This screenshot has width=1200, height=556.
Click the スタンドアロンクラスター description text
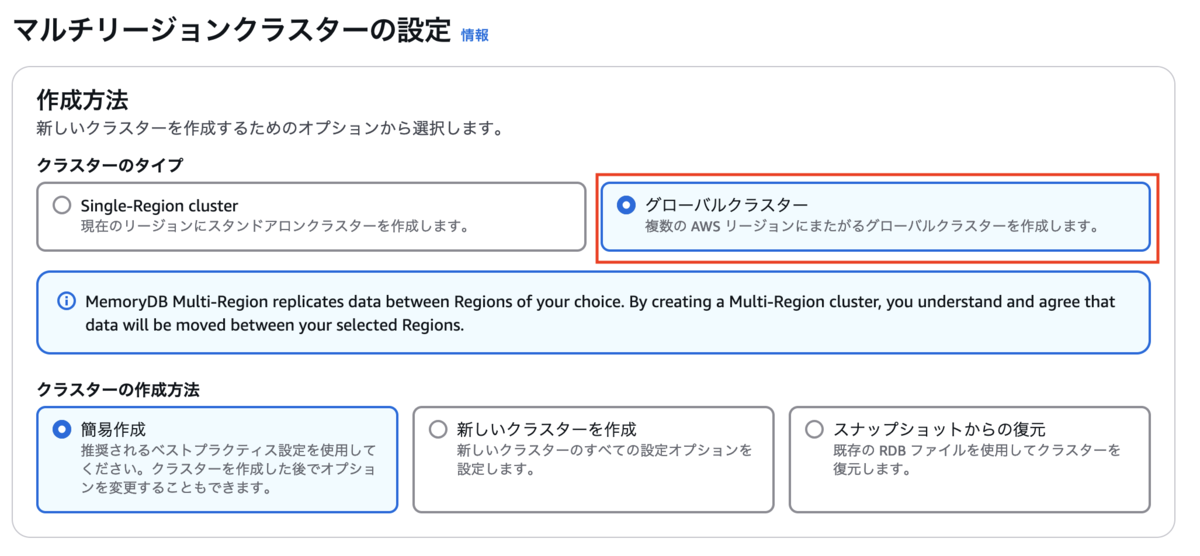click(x=275, y=226)
